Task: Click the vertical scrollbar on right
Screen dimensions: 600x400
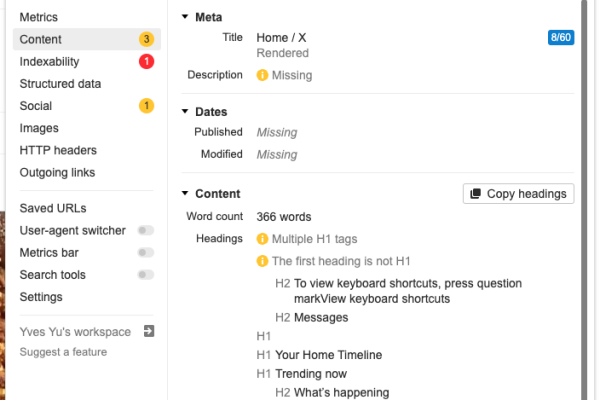Action: coord(584,200)
